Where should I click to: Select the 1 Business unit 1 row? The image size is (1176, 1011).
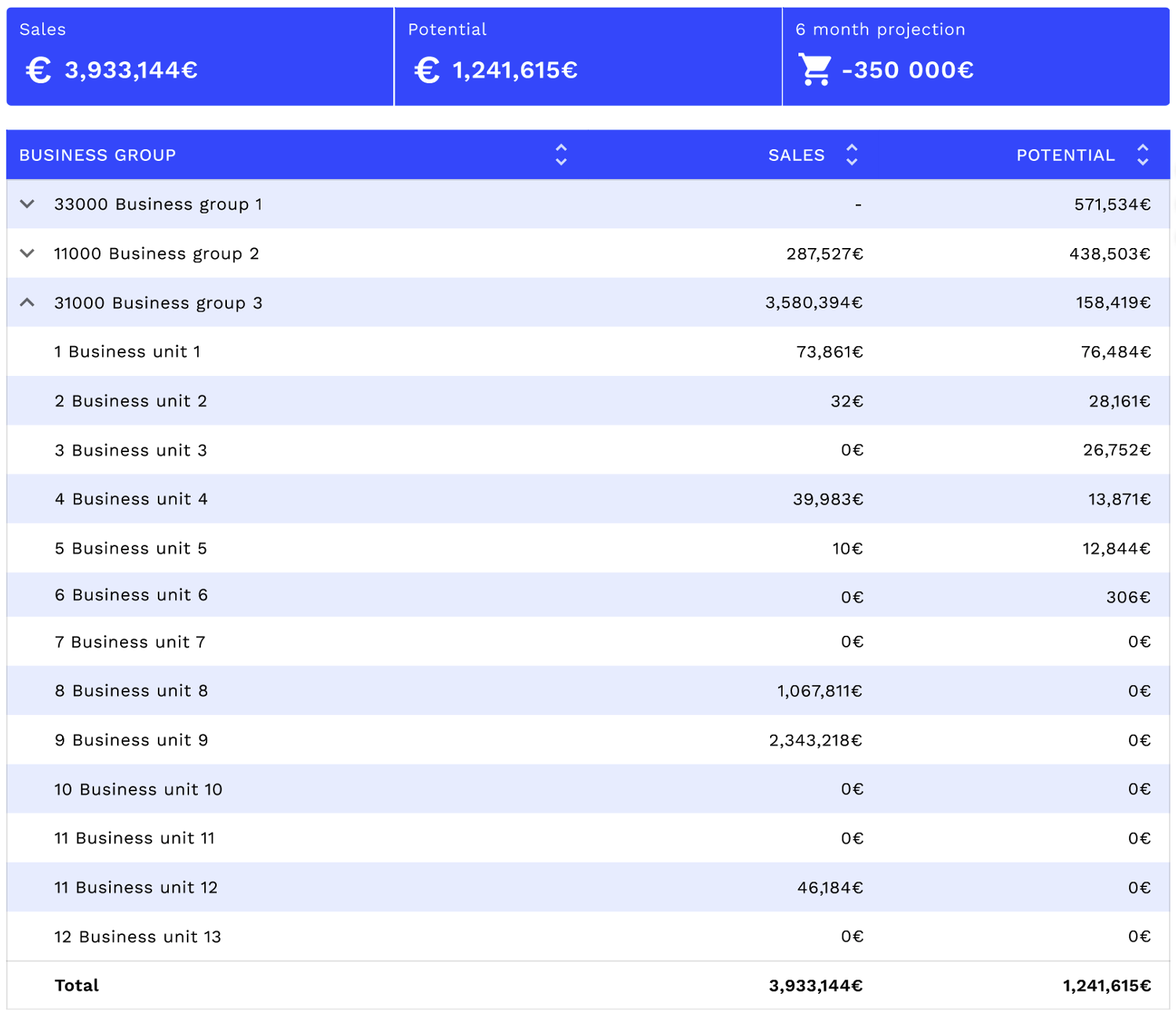point(127,352)
